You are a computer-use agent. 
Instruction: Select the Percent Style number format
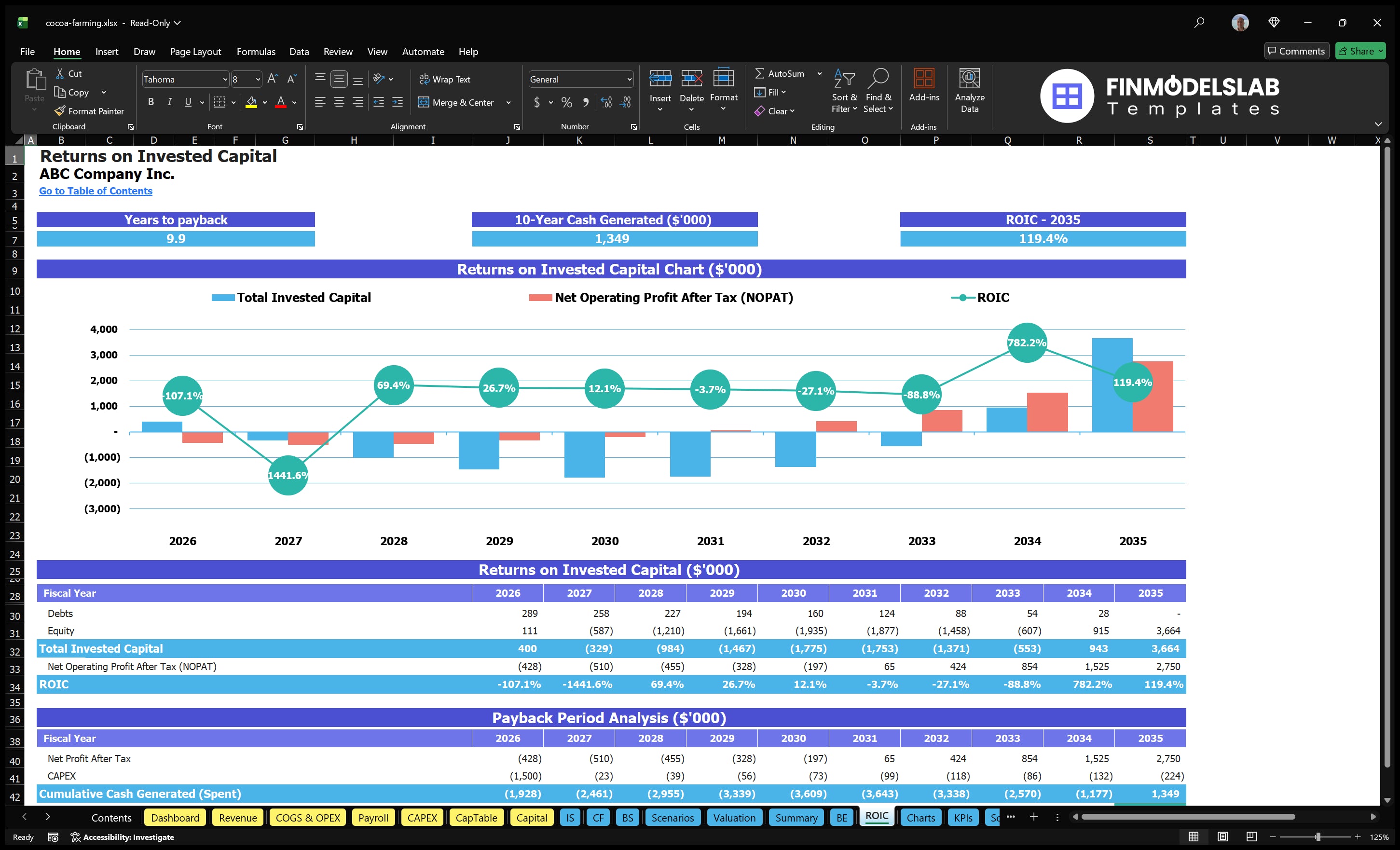coord(566,103)
